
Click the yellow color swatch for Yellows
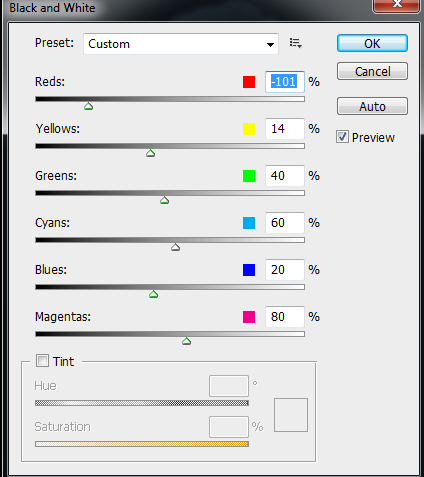(x=249, y=129)
